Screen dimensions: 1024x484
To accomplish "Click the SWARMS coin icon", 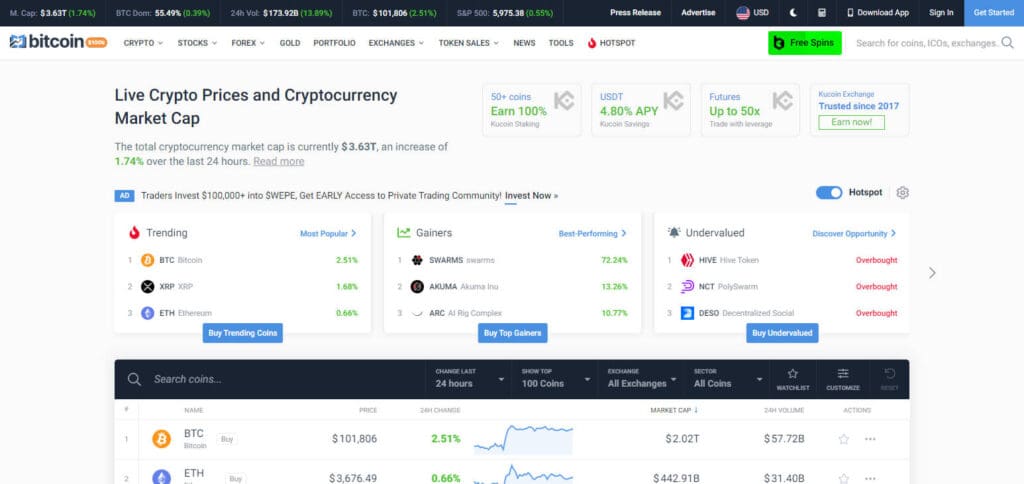I will pyautogui.click(x=417, y=260).
